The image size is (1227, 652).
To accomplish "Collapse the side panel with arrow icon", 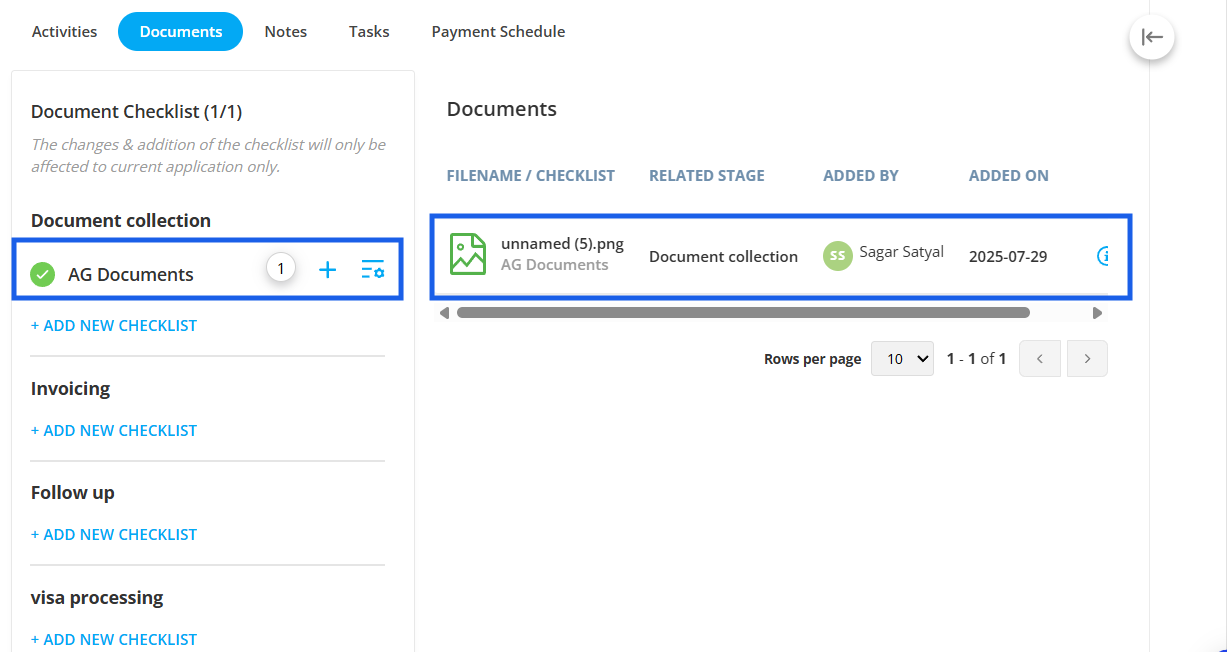I will click(x=1152, y=38).
